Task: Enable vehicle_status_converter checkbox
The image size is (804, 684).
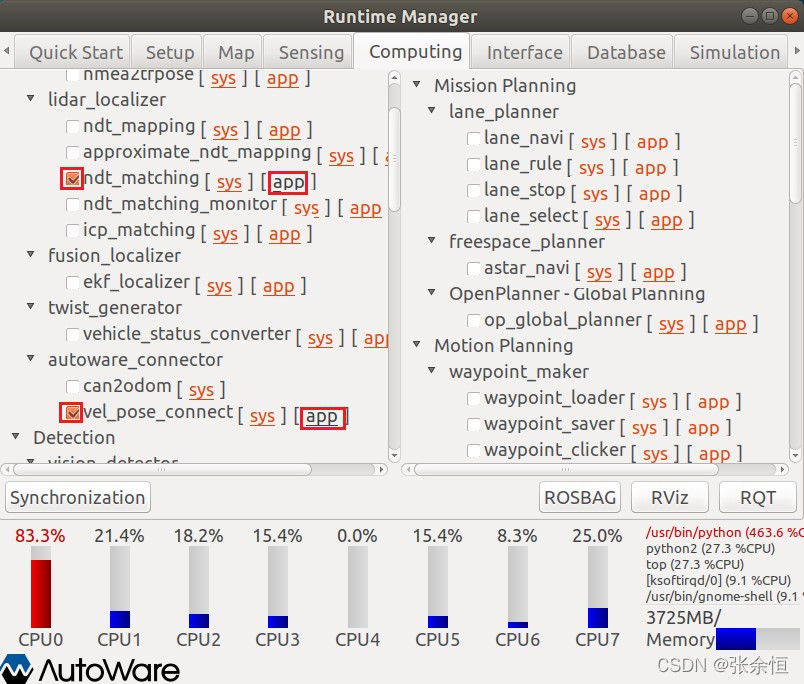Action: click(x=72, y=335)
